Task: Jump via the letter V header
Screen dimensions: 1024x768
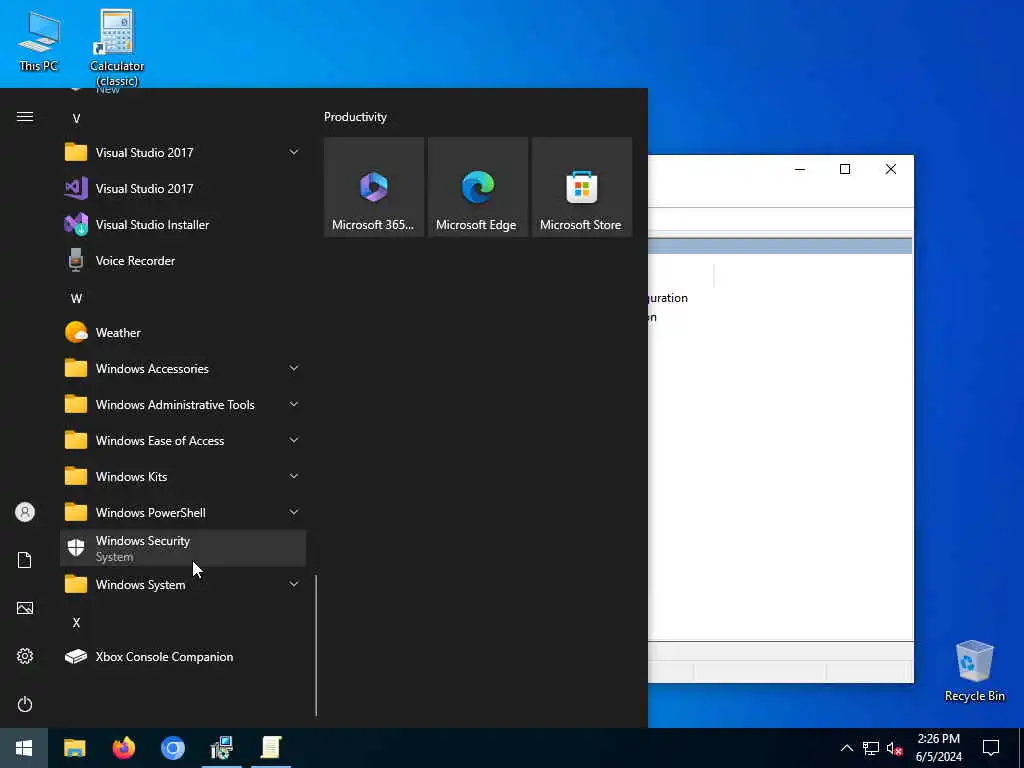Action: (76, 118)
